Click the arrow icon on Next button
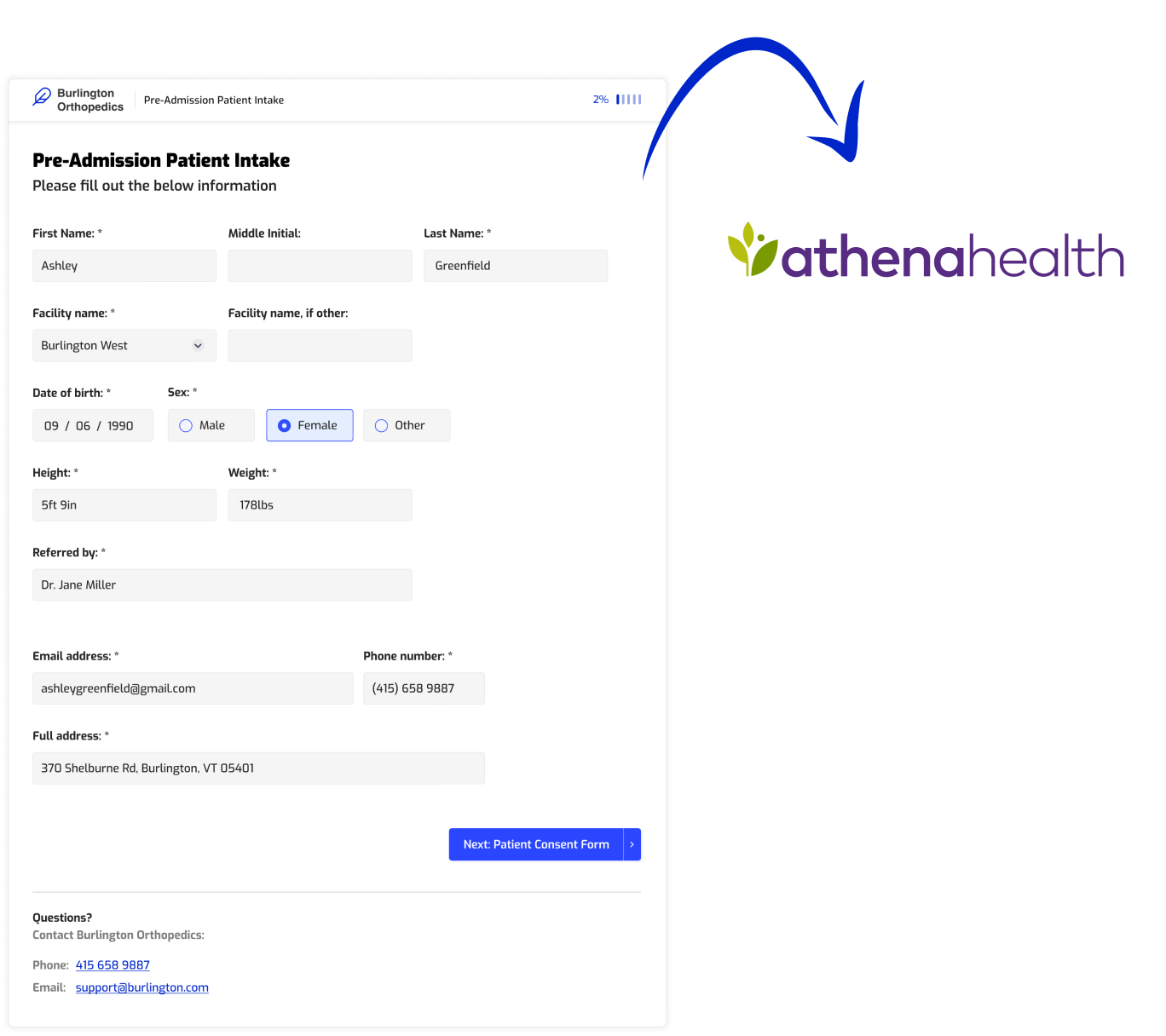Screen dimensions: 1166x1036 click(x=632, y=844)
